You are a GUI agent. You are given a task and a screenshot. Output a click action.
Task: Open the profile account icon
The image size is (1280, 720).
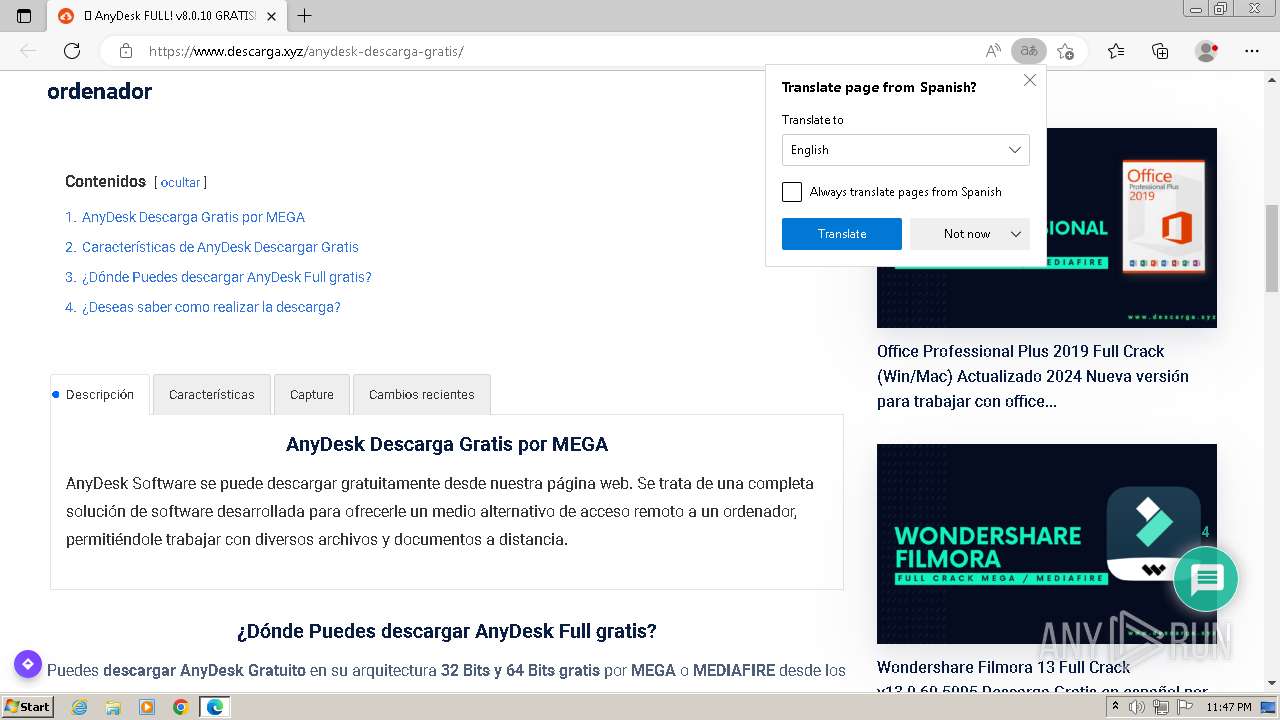pyautogui.click(x=1207, y=51)
